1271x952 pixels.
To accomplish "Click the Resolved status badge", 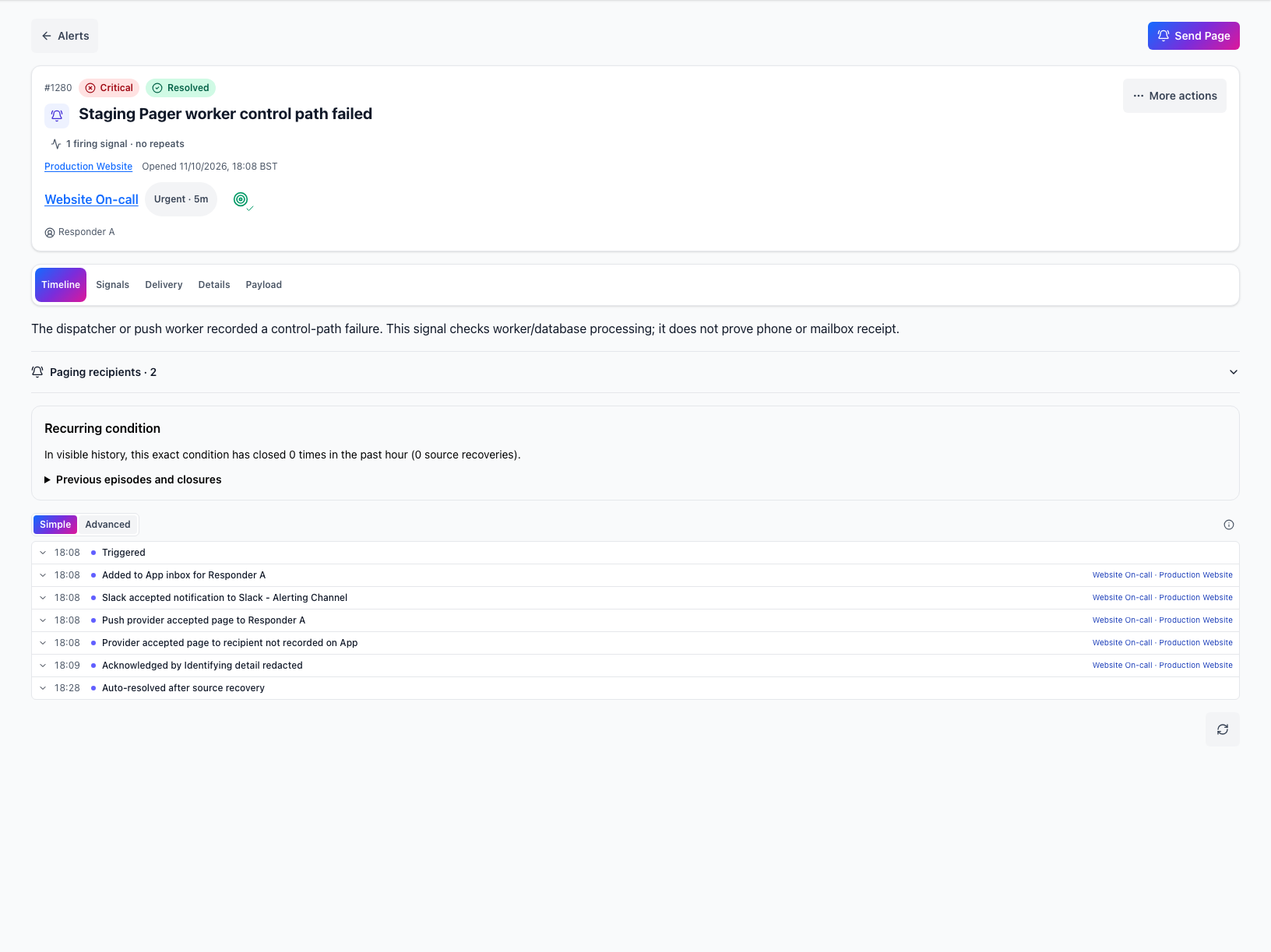I will click(181, 88).
